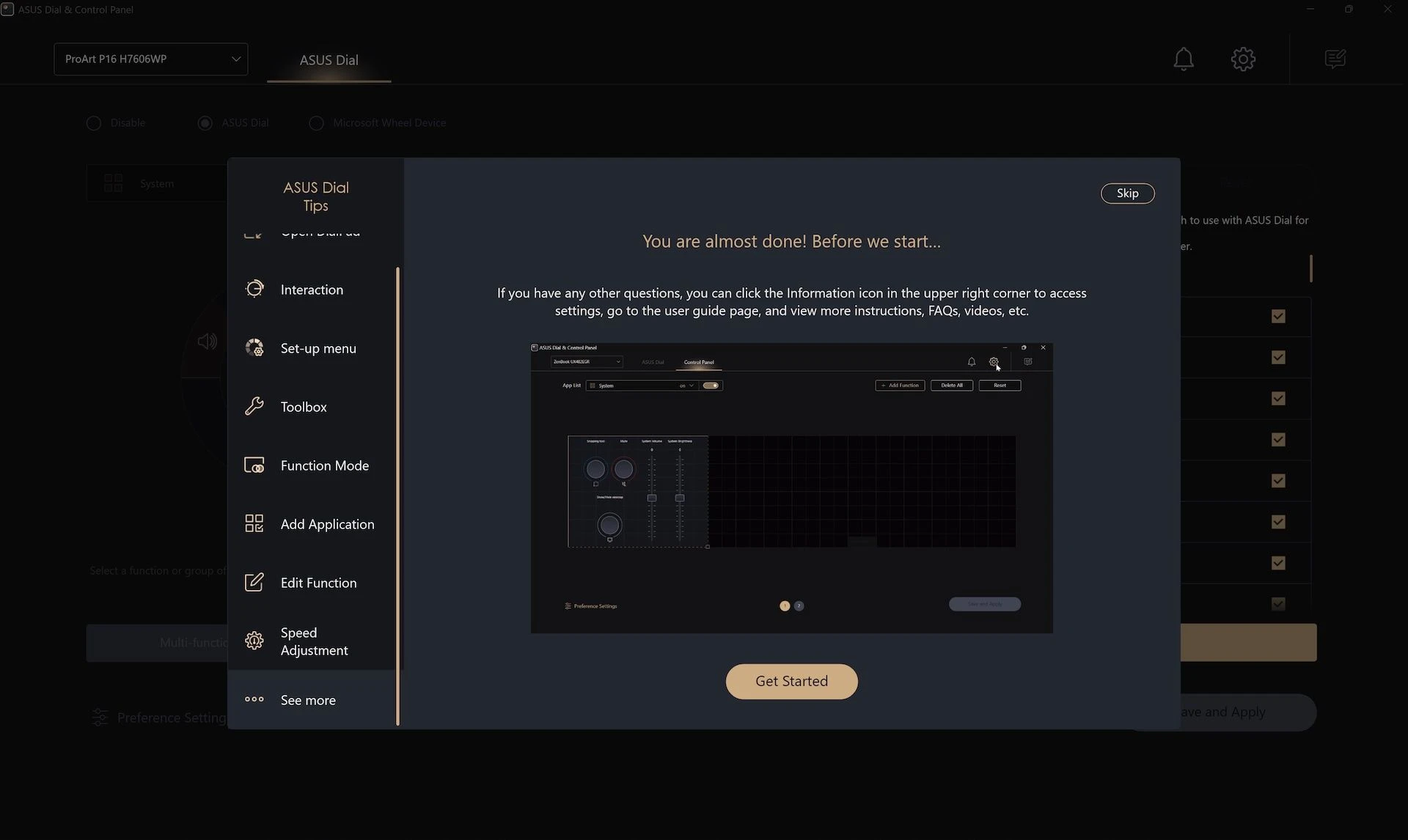The height and width of the screenshot is (840, 1408).
Task: Click the System grid icon behind dialog
Action: pos(113,183)
